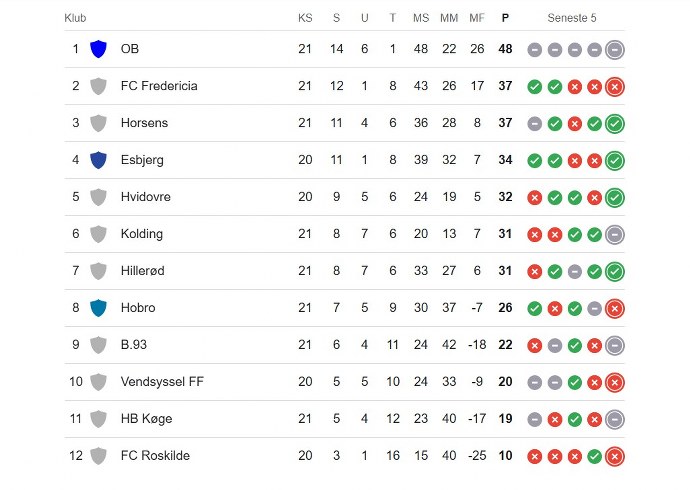Click OB's latest grey draw icon
Viewport: 690px width, 490px height.
[615, 49]
